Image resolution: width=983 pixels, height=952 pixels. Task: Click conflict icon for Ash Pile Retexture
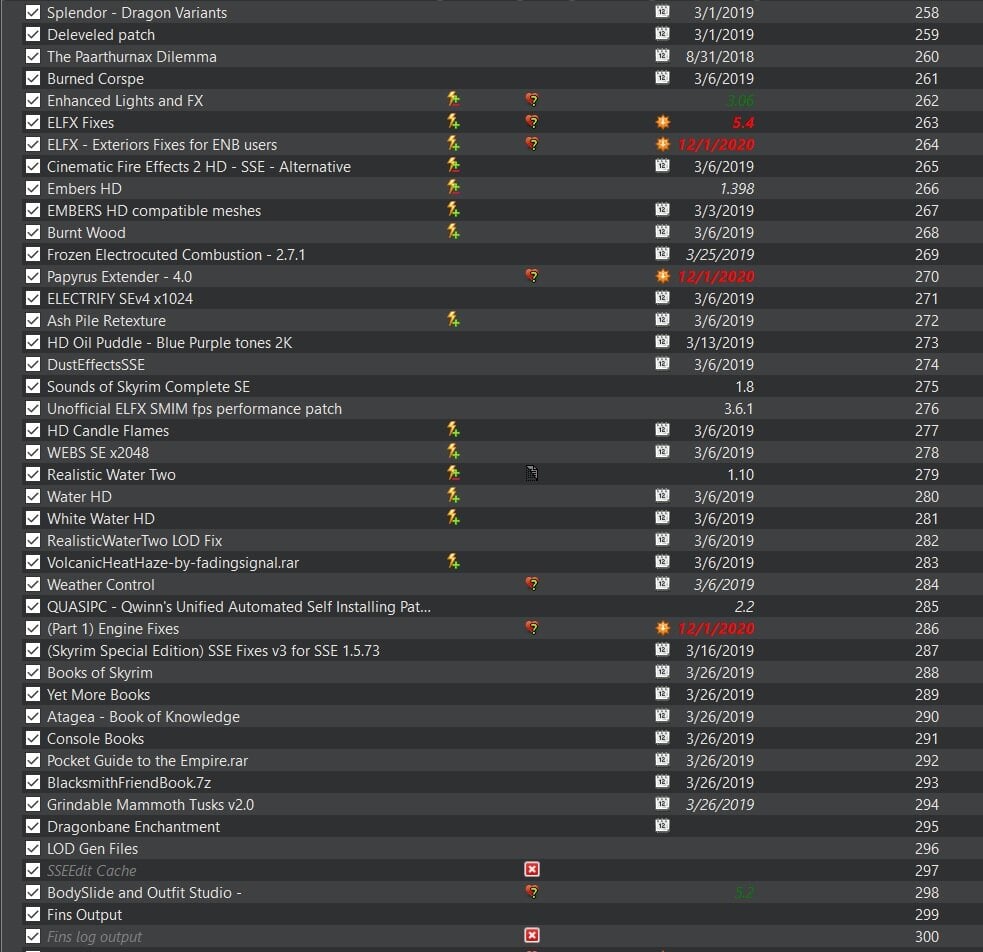point(453,320)
